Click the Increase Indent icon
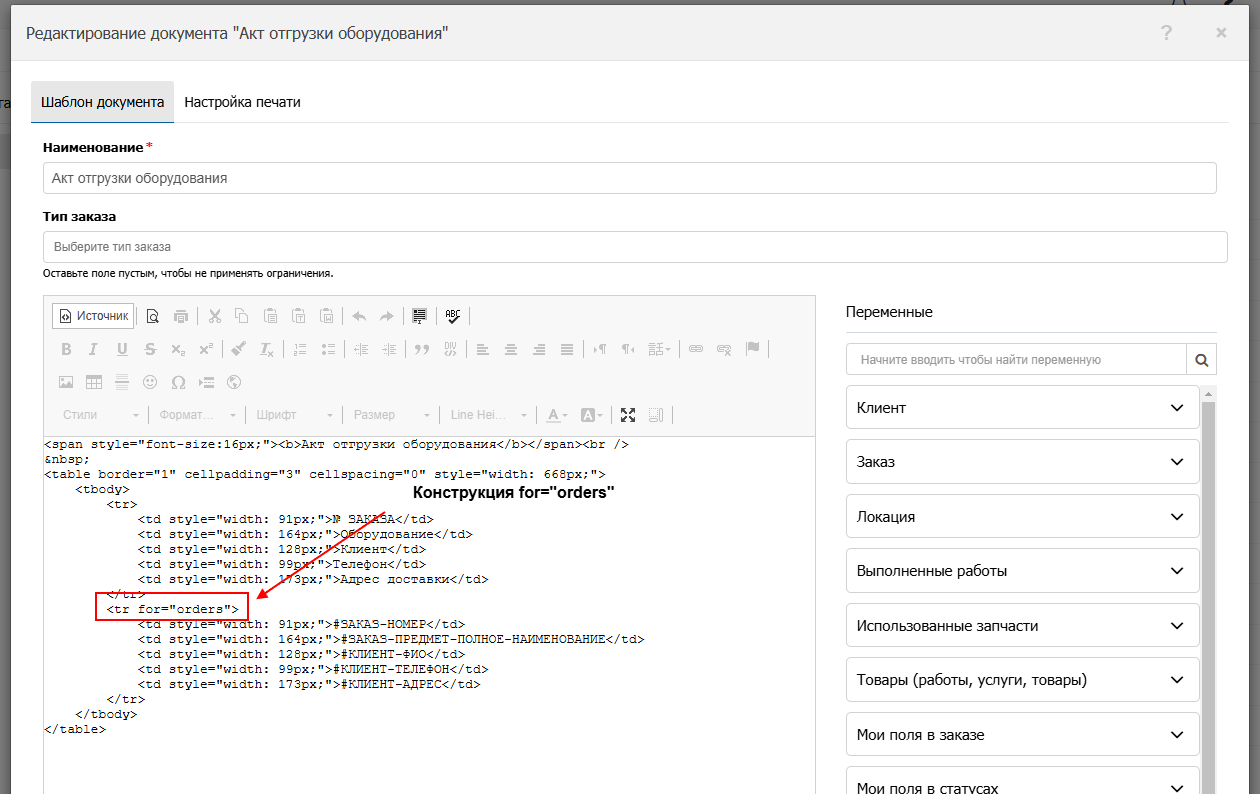The width and height of the screenshot is (1260, 794). pos(389,349)
